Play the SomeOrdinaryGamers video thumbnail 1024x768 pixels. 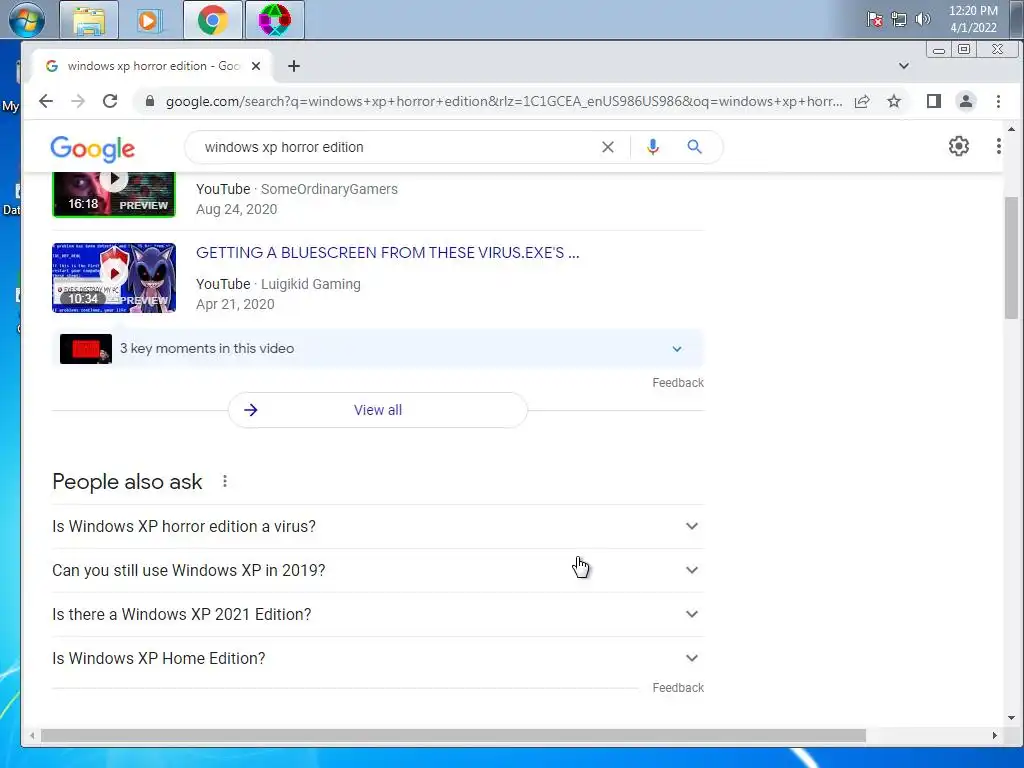(x=114, y=195)
